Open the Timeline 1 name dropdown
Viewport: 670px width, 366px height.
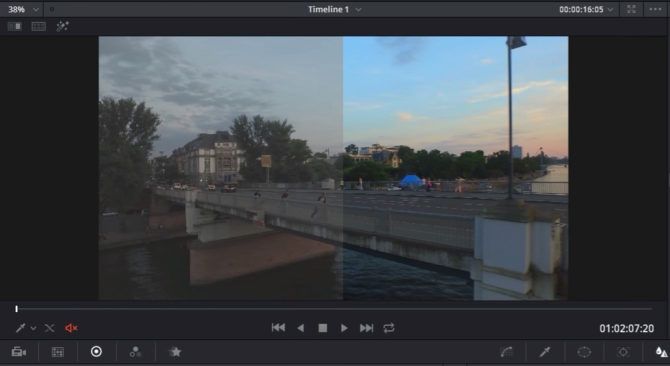(x=335, y=9)
